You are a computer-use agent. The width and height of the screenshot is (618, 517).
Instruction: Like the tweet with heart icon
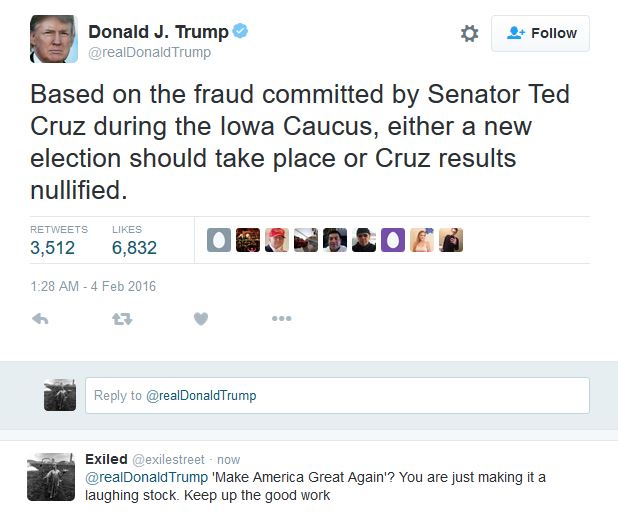201,319
